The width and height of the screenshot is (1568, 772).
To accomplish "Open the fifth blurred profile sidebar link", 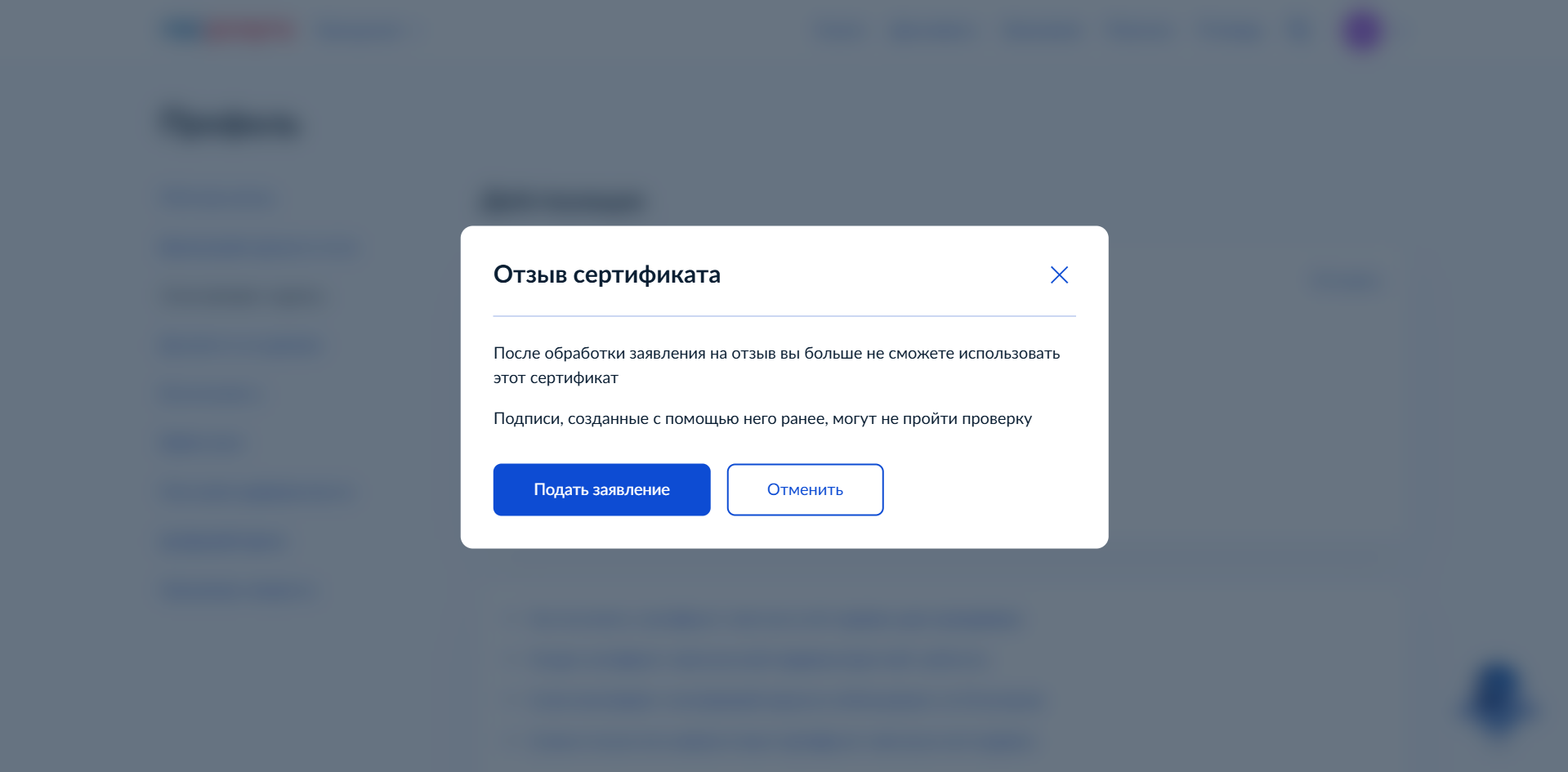I will (x=209, y=394).
